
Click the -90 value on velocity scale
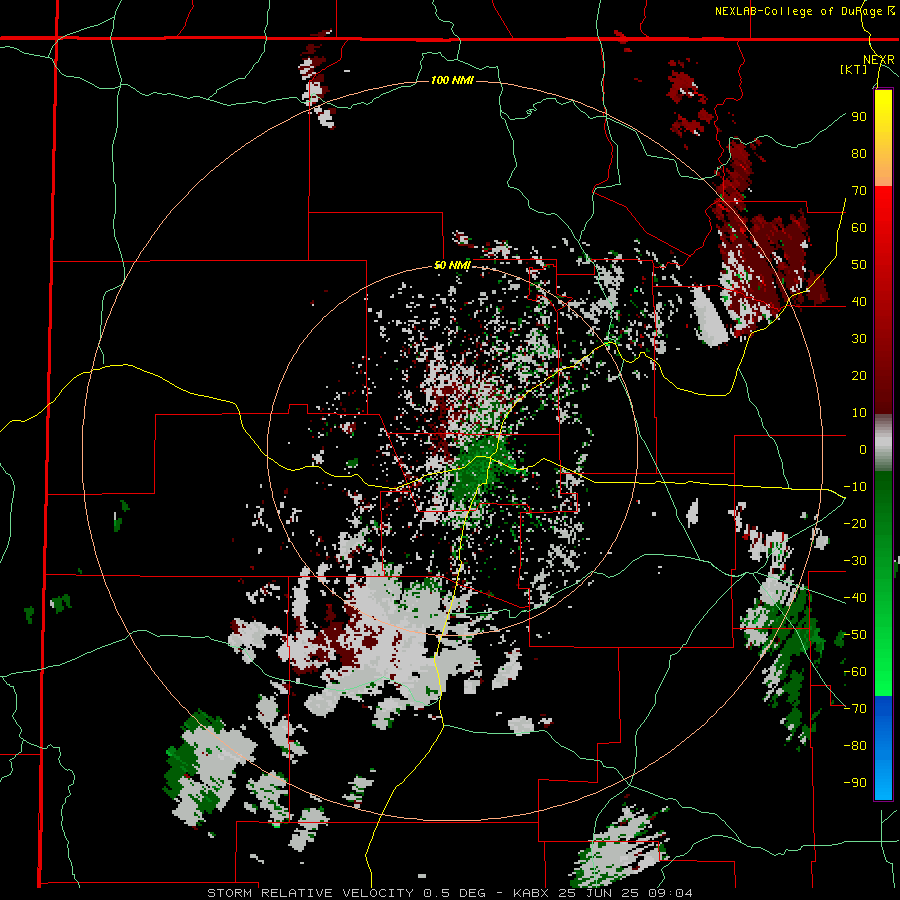(x=855, y=783)
